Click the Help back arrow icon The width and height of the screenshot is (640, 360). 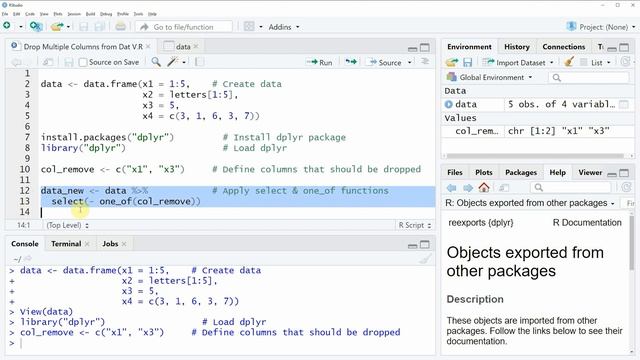pos(452,188)
